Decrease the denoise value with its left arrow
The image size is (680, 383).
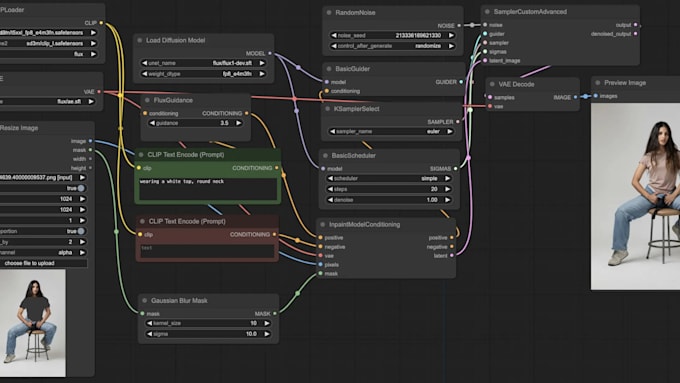pyautogui.click(x=330, y=200)
